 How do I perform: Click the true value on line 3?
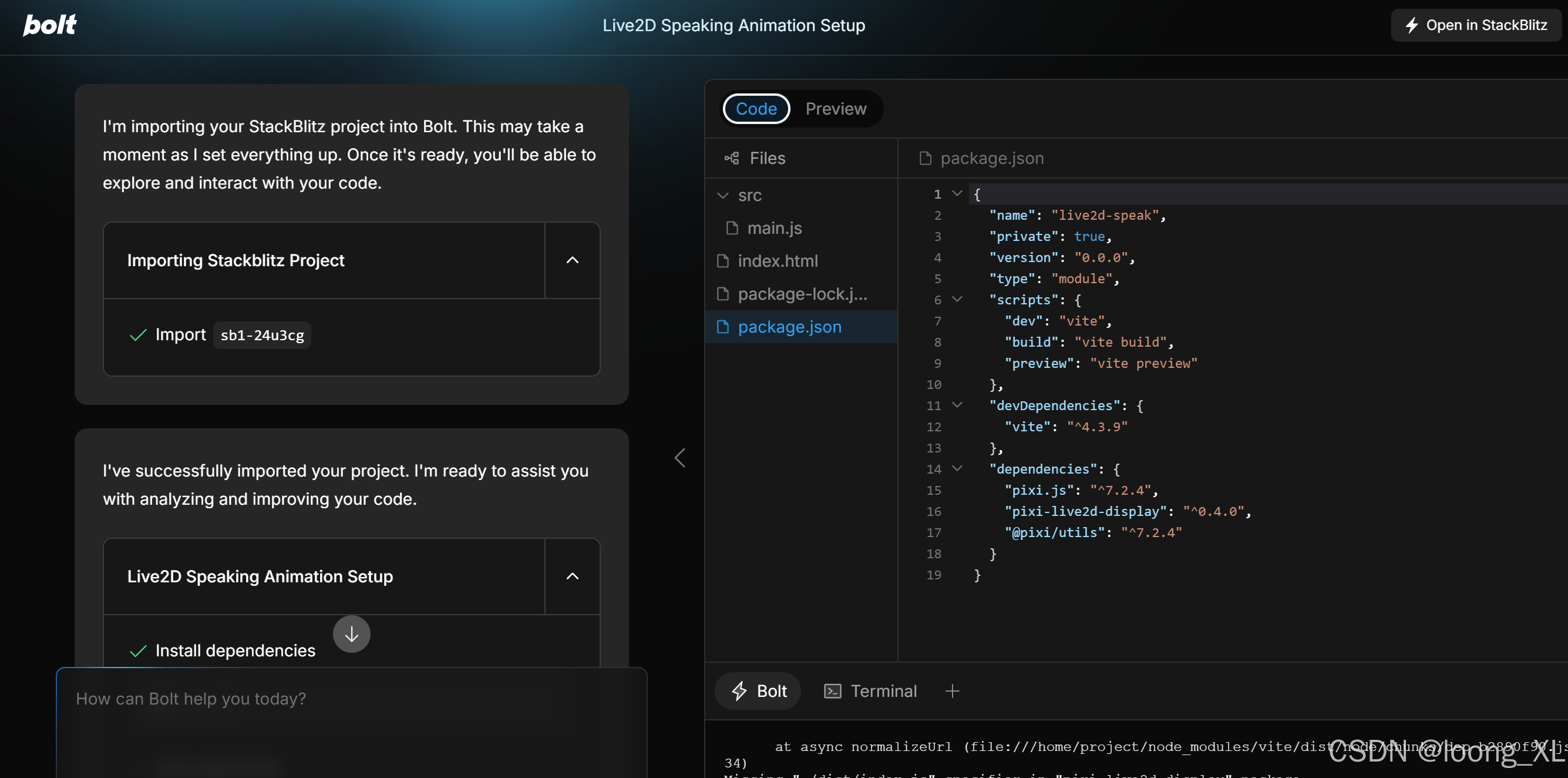click(x=1089, y=236)
